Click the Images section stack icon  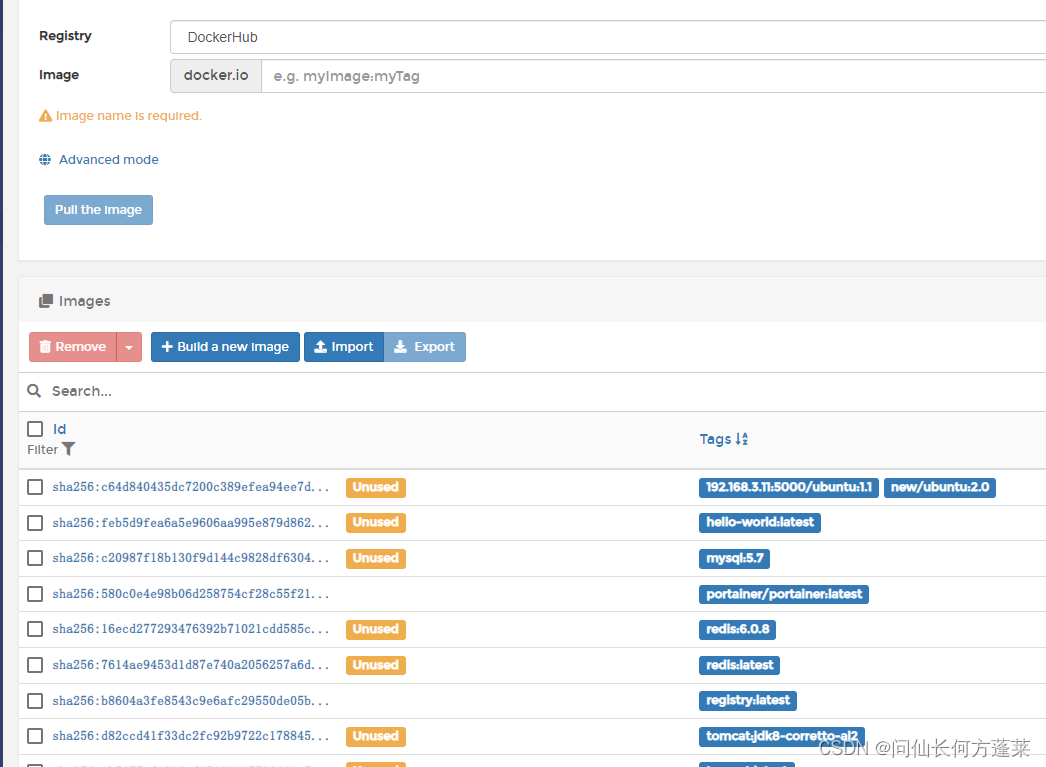coord(45,301)
